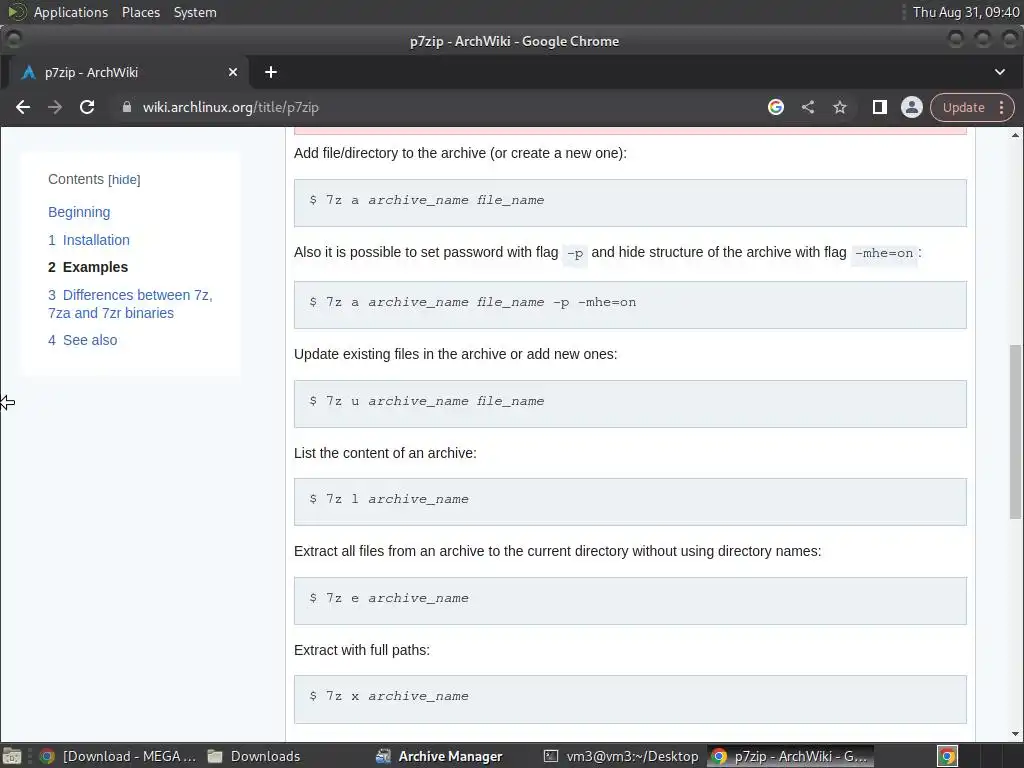Open the System menu
The height and width of the screenshot is (768, 1024).
[x=195, y=12]
